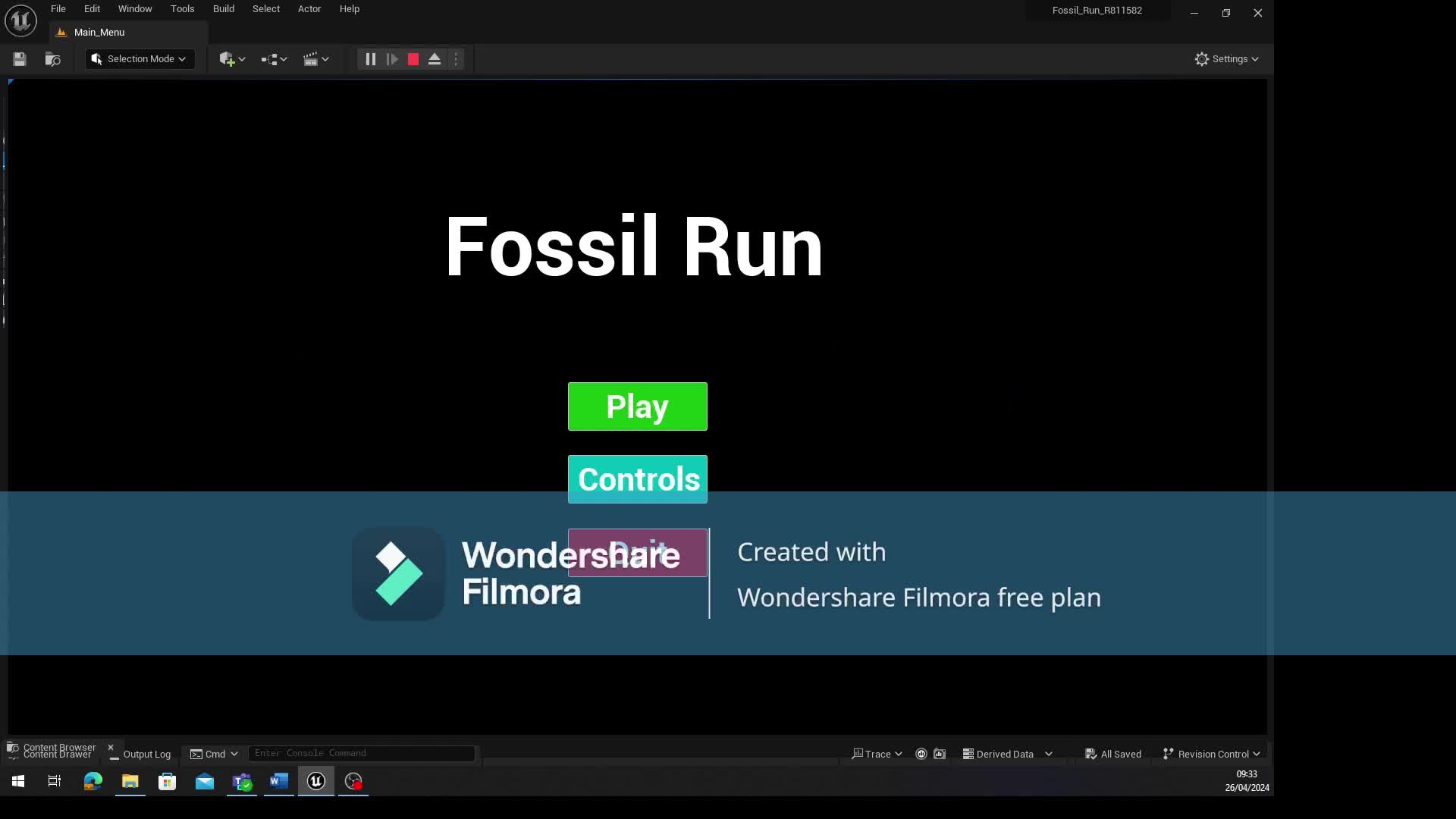Stop the running game session
1456x819 pixels.
tap(413, 59)
